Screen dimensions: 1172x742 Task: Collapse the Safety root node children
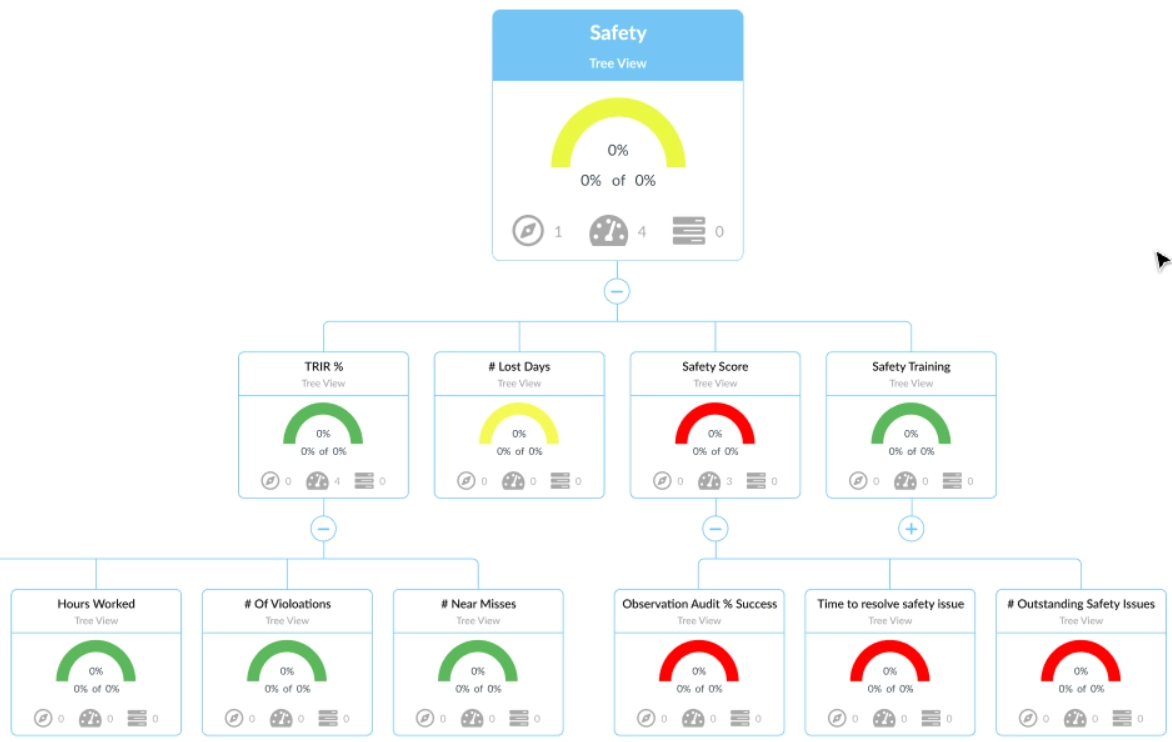[617, 292]
